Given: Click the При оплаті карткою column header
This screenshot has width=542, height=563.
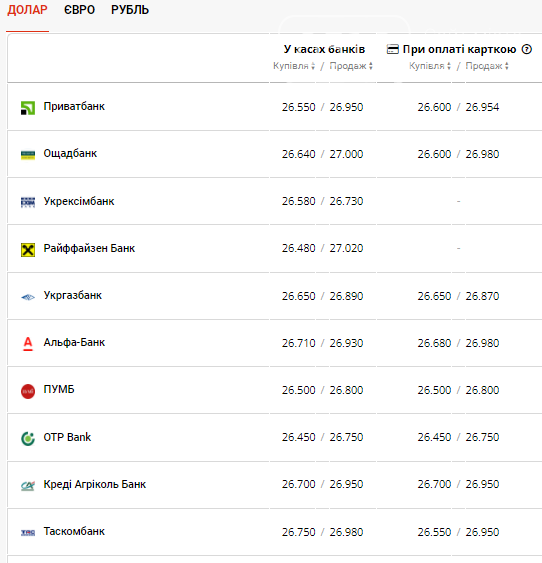Looking at the screenshot, I should click(459, 49).
